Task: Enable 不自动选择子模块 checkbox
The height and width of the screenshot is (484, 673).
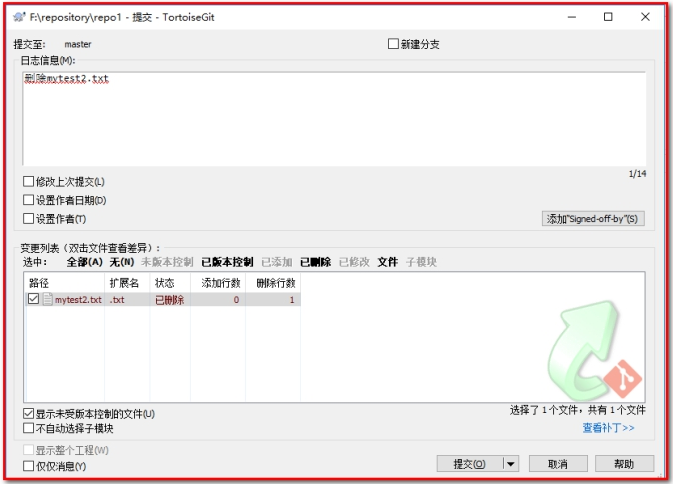Action: pyautogui.click(x=28, y=428)
